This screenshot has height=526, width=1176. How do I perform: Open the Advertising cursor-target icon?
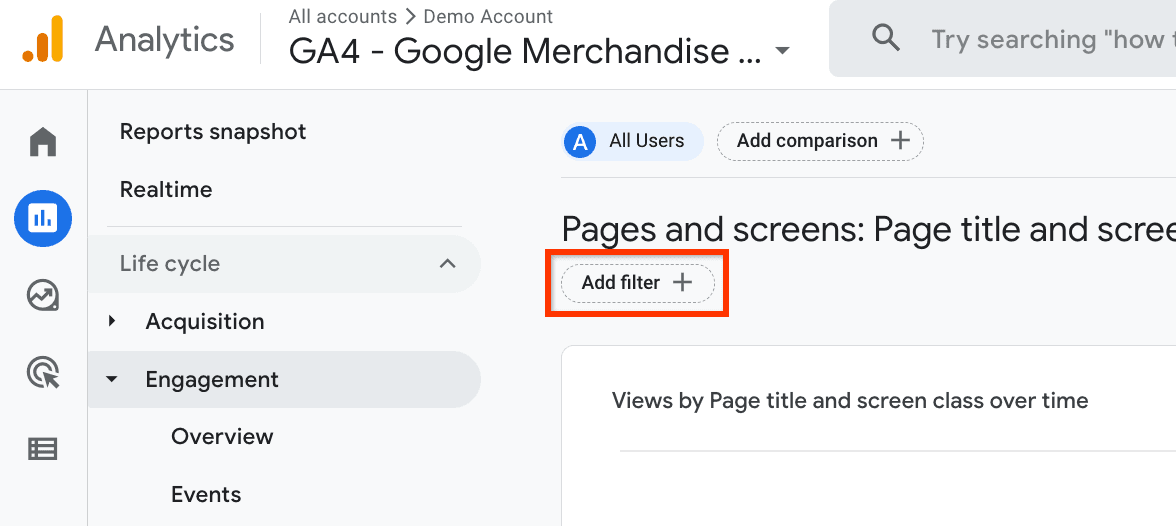[43, 373]
